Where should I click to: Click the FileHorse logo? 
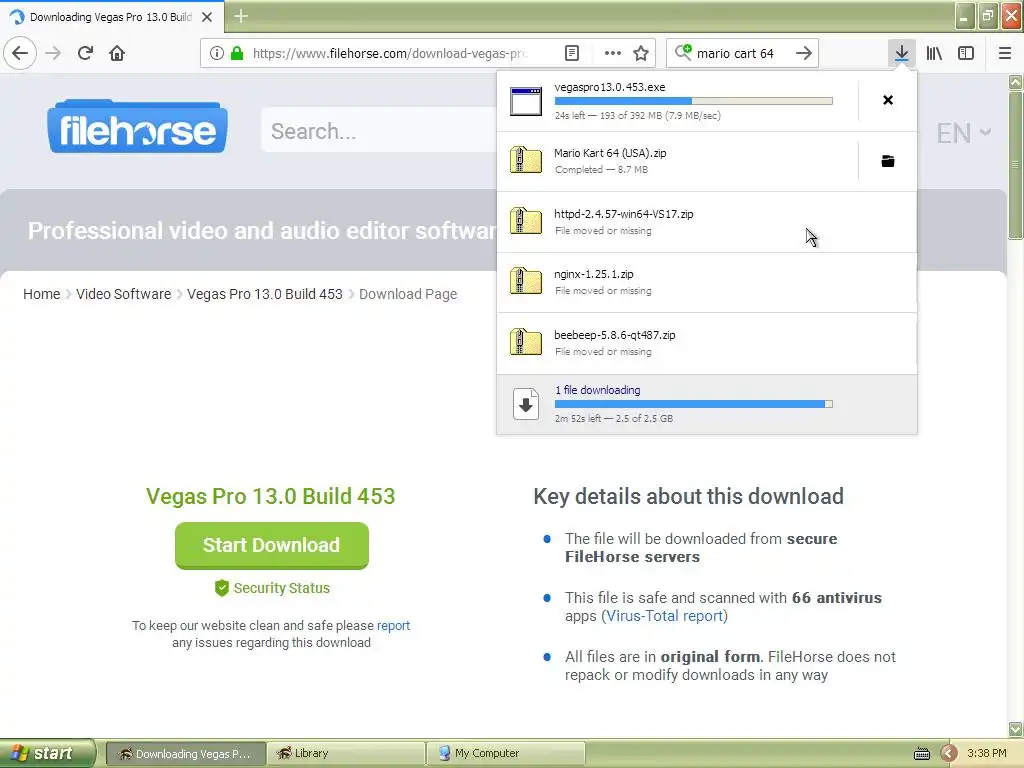coord(138,127)
